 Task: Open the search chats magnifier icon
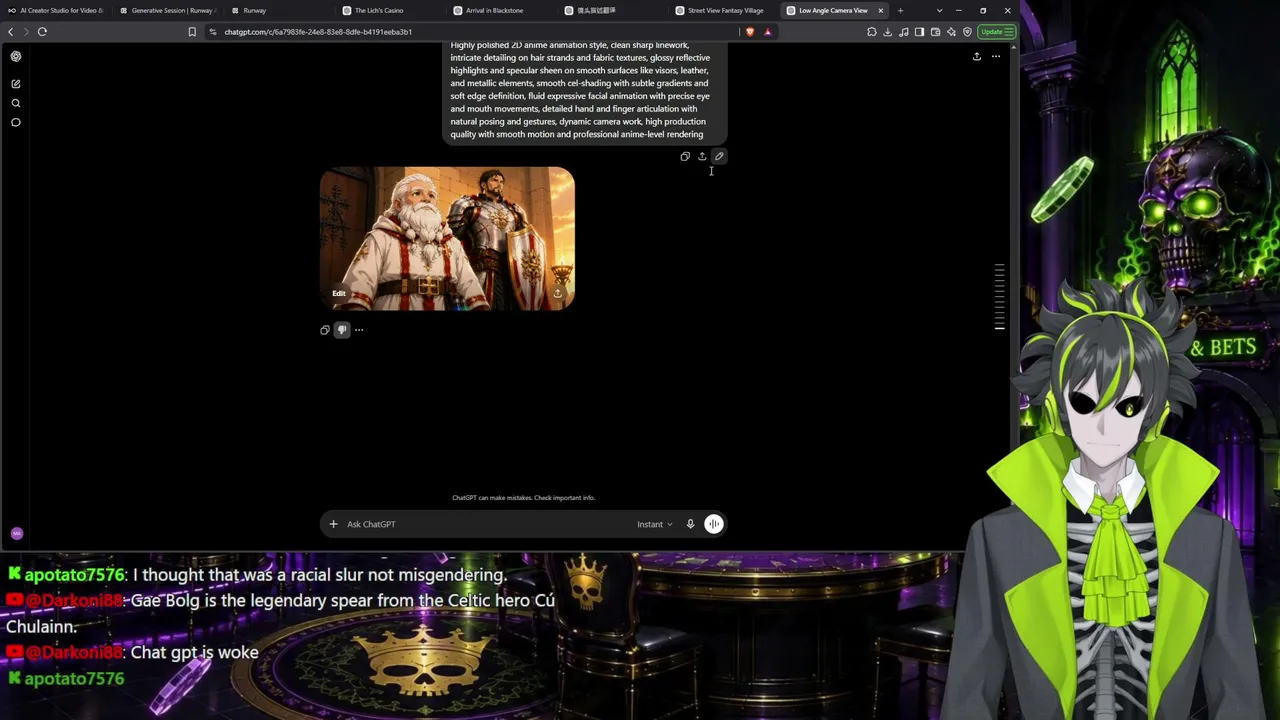coord(16,103)
